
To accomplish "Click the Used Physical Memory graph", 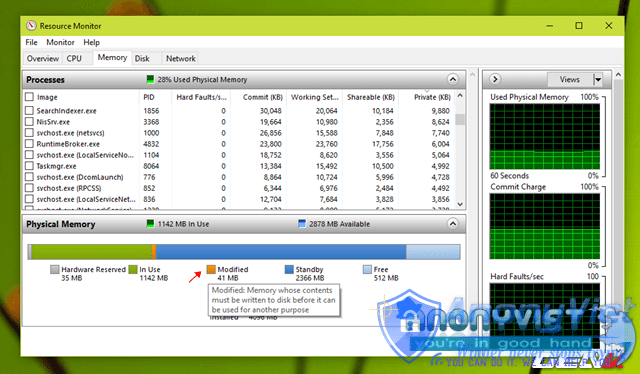I will coord(544,136).
